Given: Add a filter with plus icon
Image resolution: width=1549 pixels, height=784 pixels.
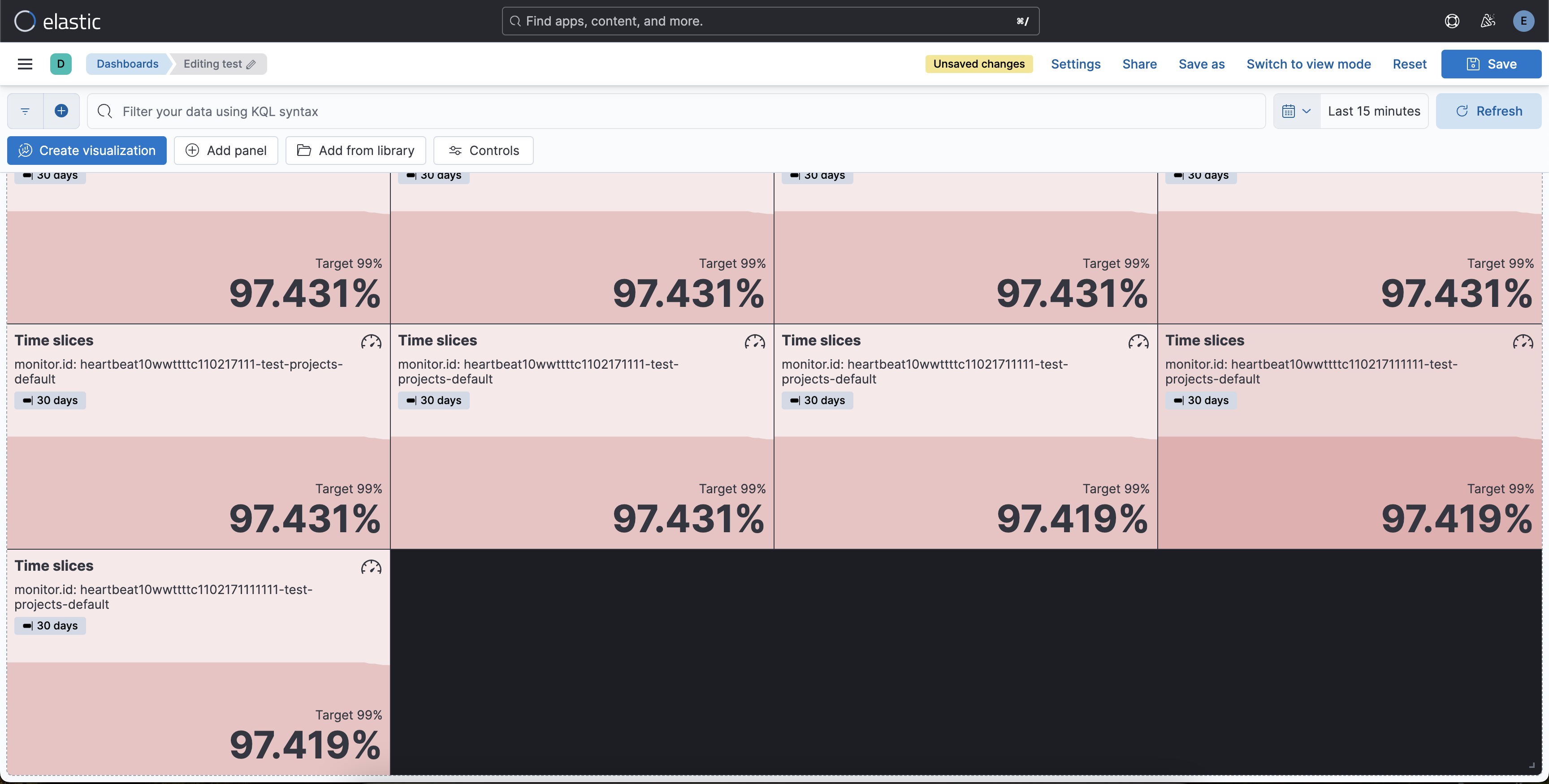Looking at the screenshot, I should [61, 111].
